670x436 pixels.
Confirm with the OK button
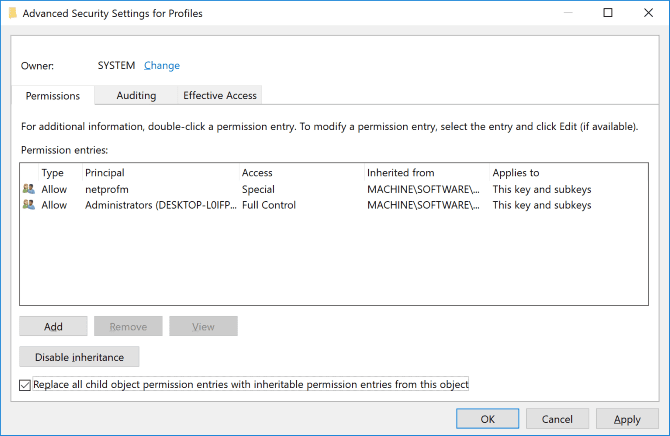point(488,419)
